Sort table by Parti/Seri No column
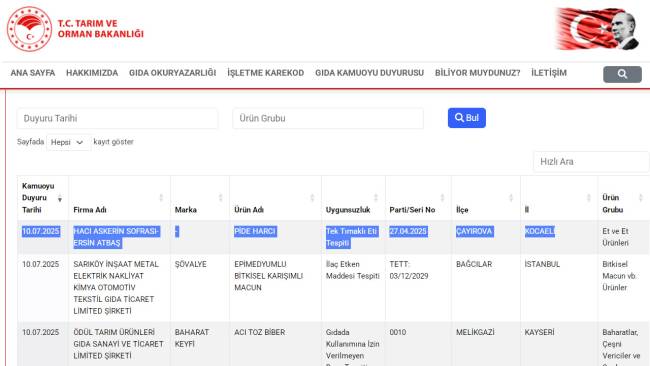This screenshot has height=366, width=650. 418,198
